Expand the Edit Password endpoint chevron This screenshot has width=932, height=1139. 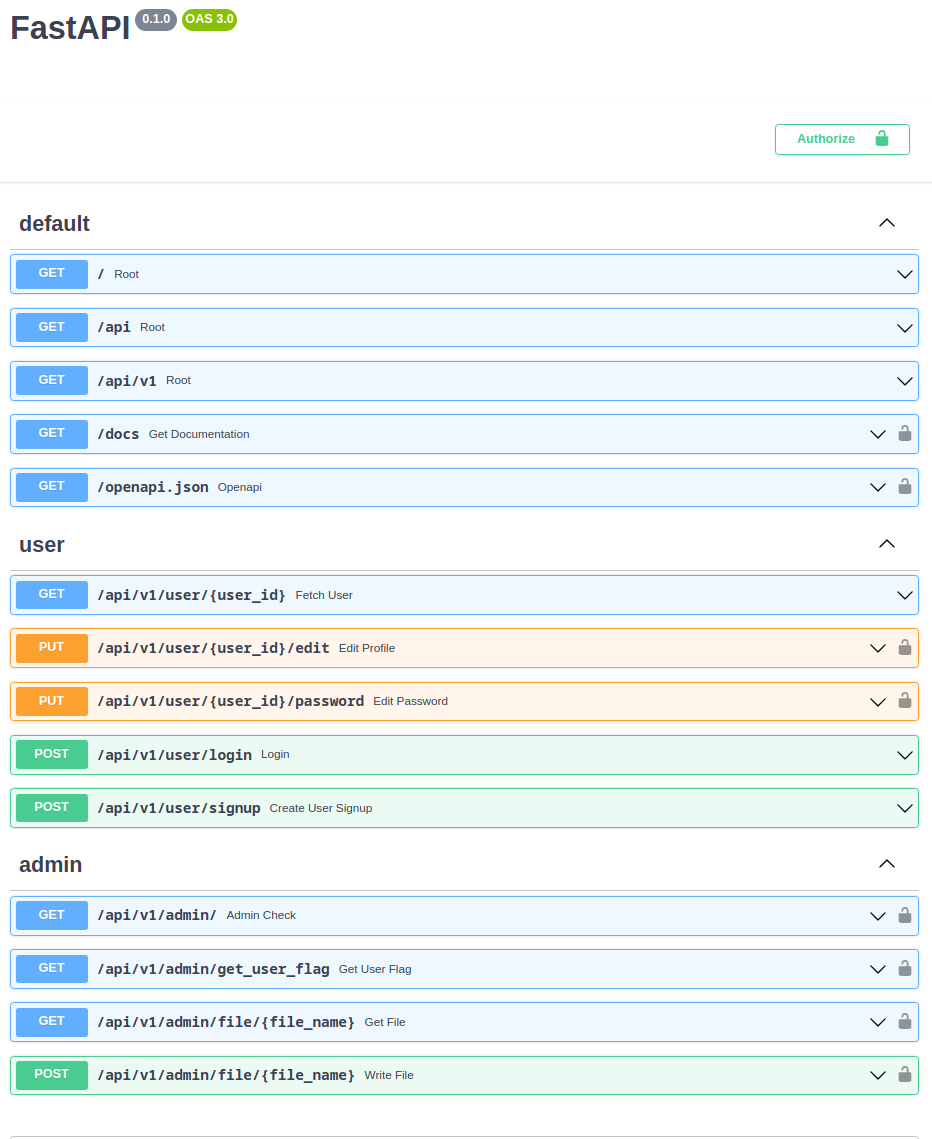point(878,702)
